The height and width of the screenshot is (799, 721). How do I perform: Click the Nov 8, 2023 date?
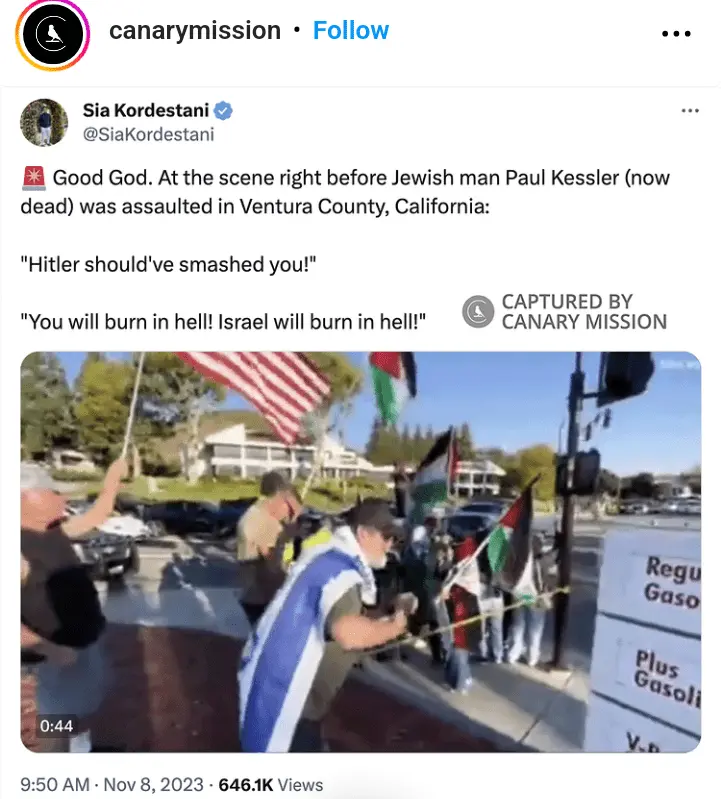(x=153, y=785)
